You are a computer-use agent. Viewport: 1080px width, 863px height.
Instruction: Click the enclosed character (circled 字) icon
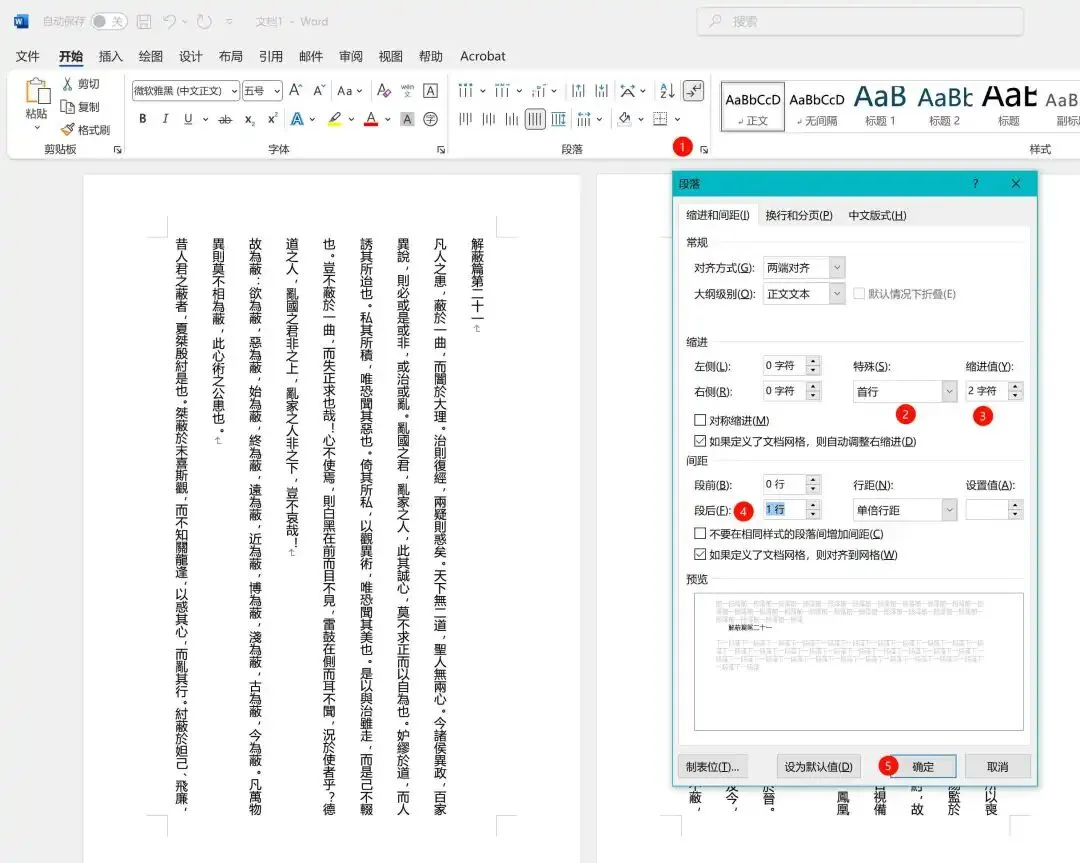click(x=430, y=119)
